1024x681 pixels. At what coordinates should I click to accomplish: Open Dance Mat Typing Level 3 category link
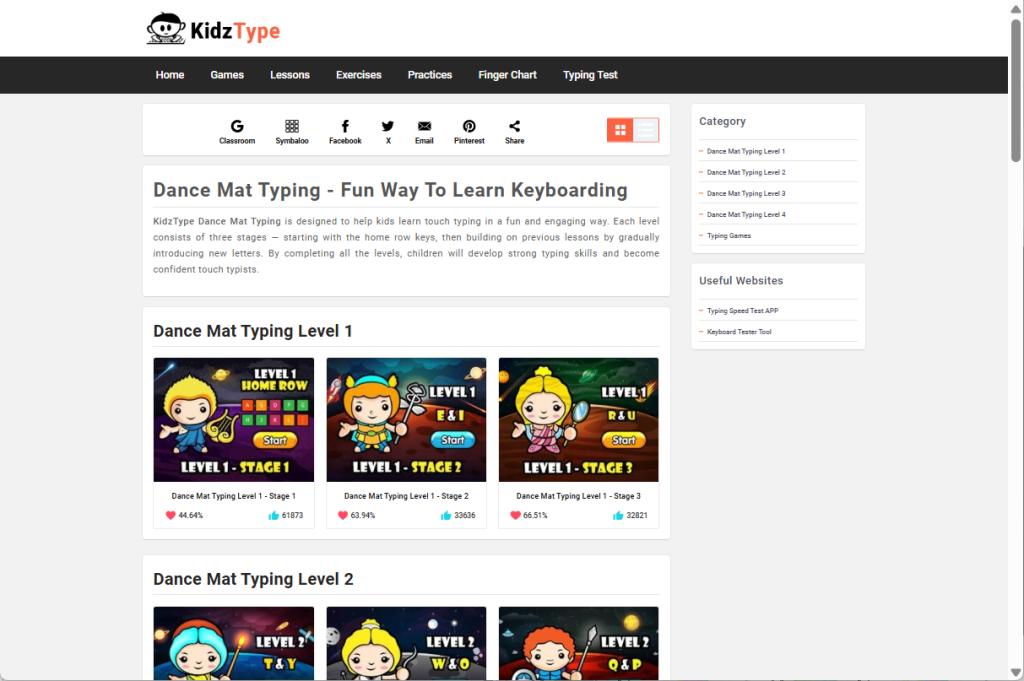click(x=746, y=194)
